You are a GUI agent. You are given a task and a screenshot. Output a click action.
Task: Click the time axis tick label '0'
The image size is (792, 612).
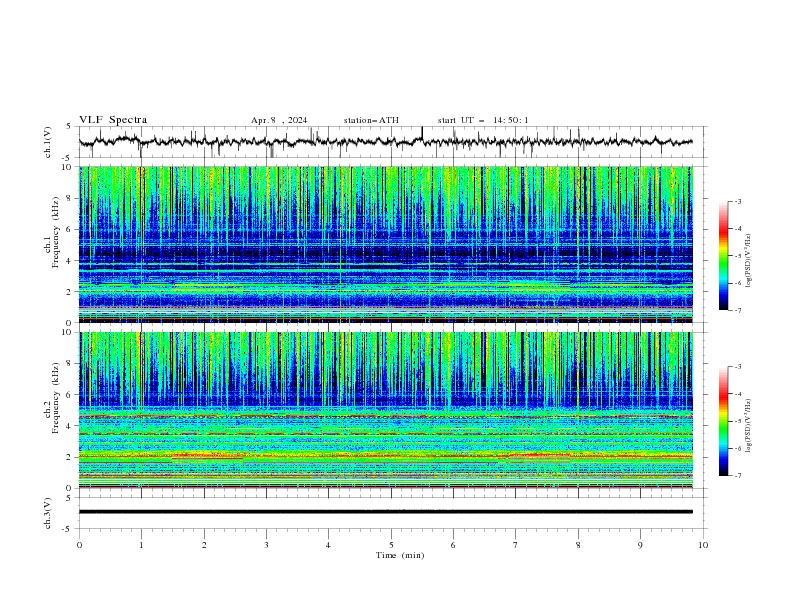pos(79,545)
